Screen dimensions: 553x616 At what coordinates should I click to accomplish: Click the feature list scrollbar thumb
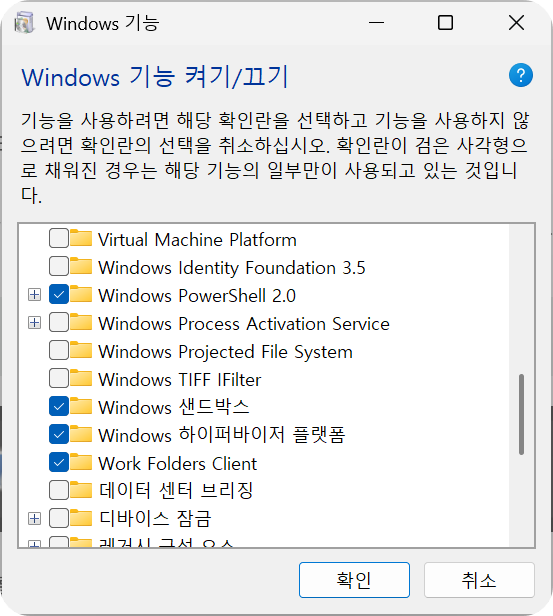coord(522,414)
